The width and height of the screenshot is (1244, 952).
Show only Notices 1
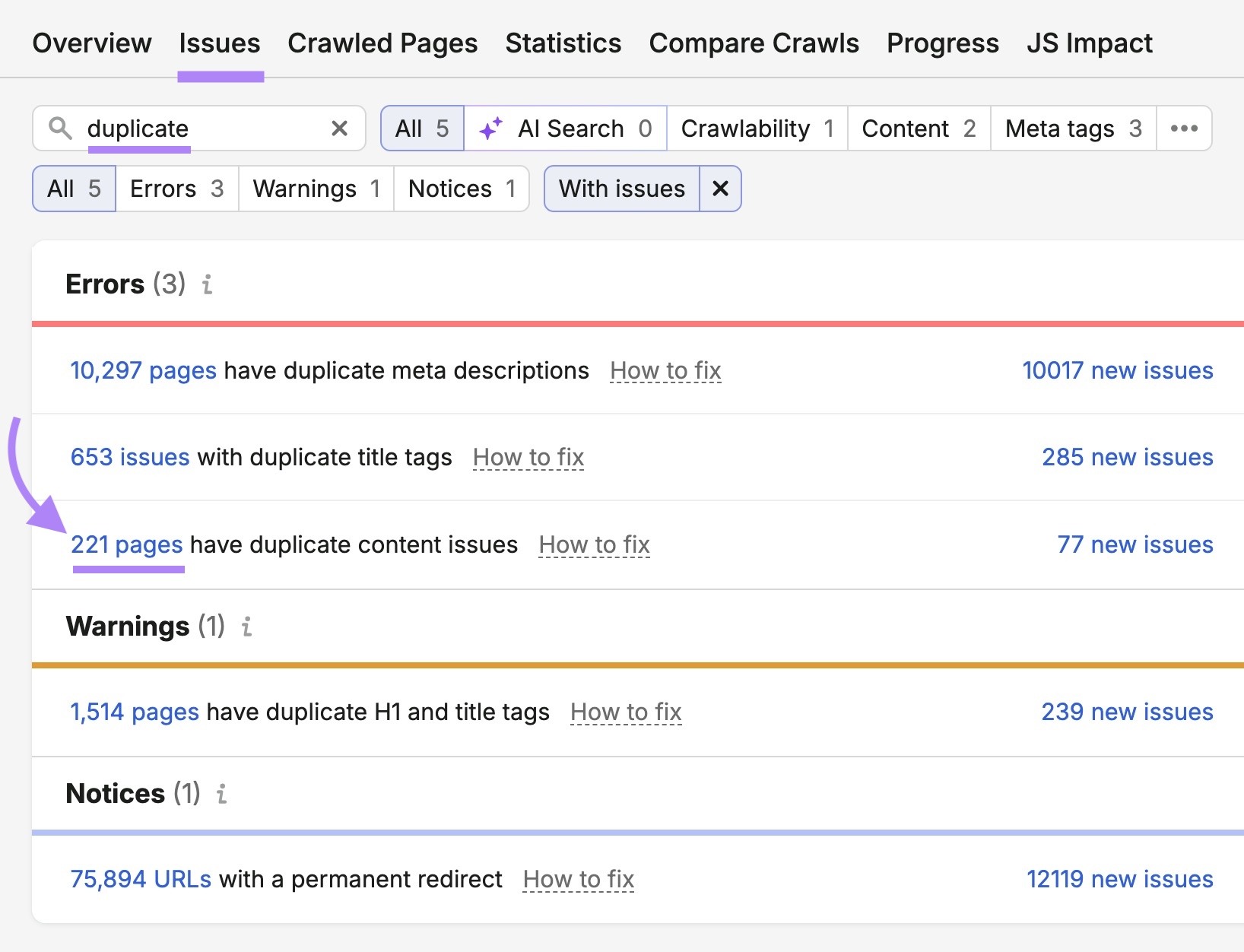click(462, 189)
